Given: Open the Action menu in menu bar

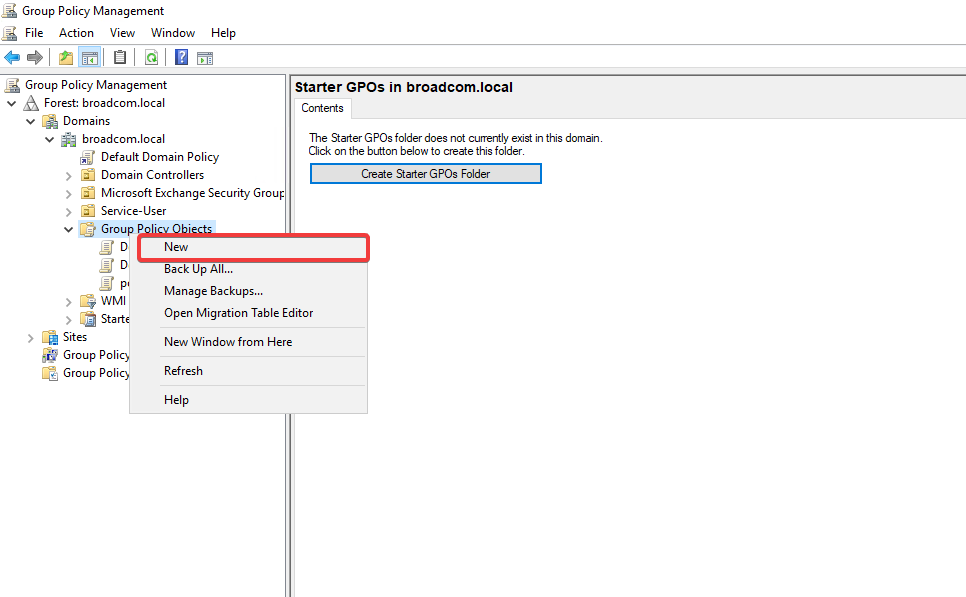Looking at the screenshot, I should click(76, 33).
